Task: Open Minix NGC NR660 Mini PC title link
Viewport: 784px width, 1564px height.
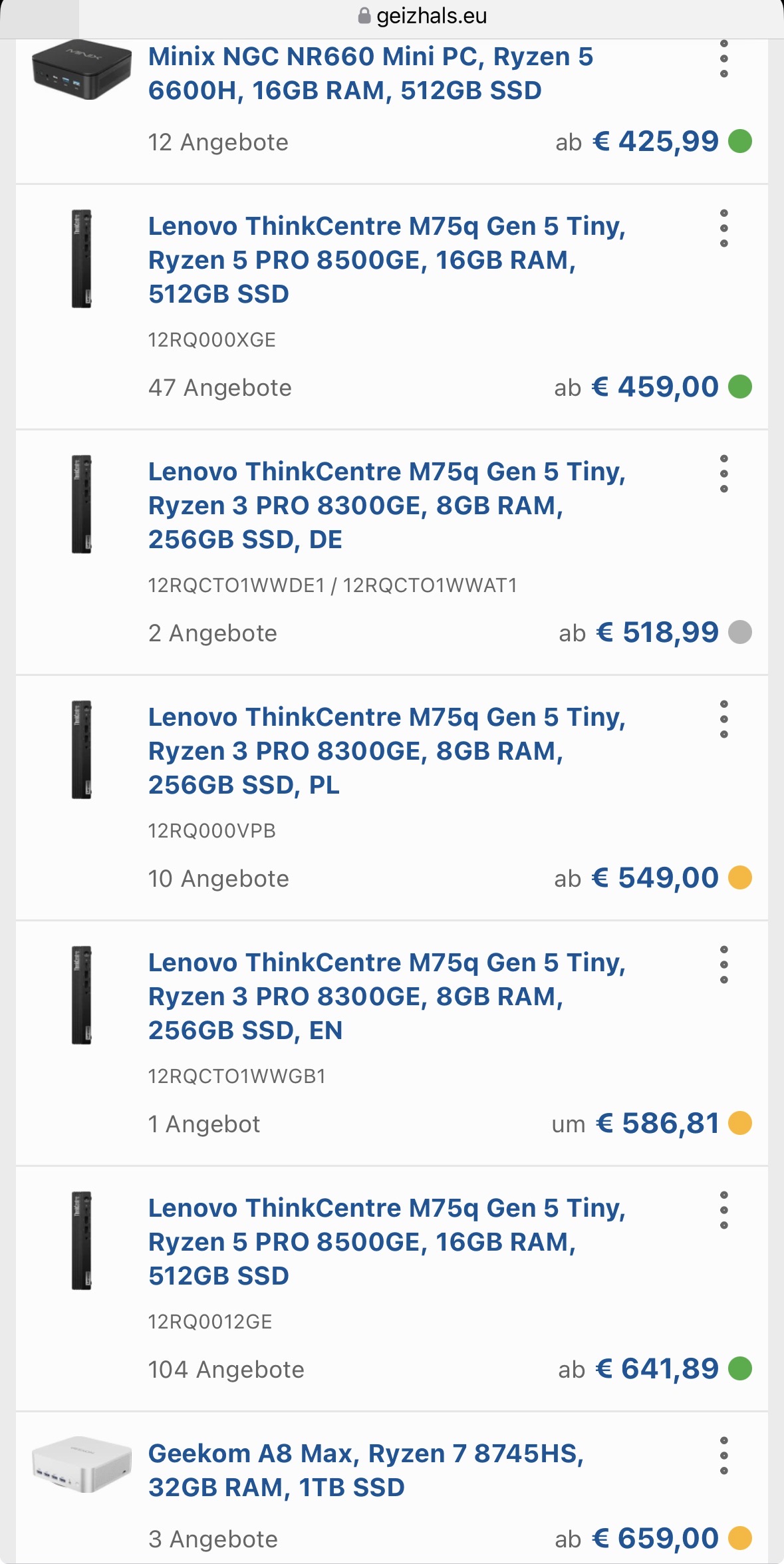Action: [x=370, y=73]
